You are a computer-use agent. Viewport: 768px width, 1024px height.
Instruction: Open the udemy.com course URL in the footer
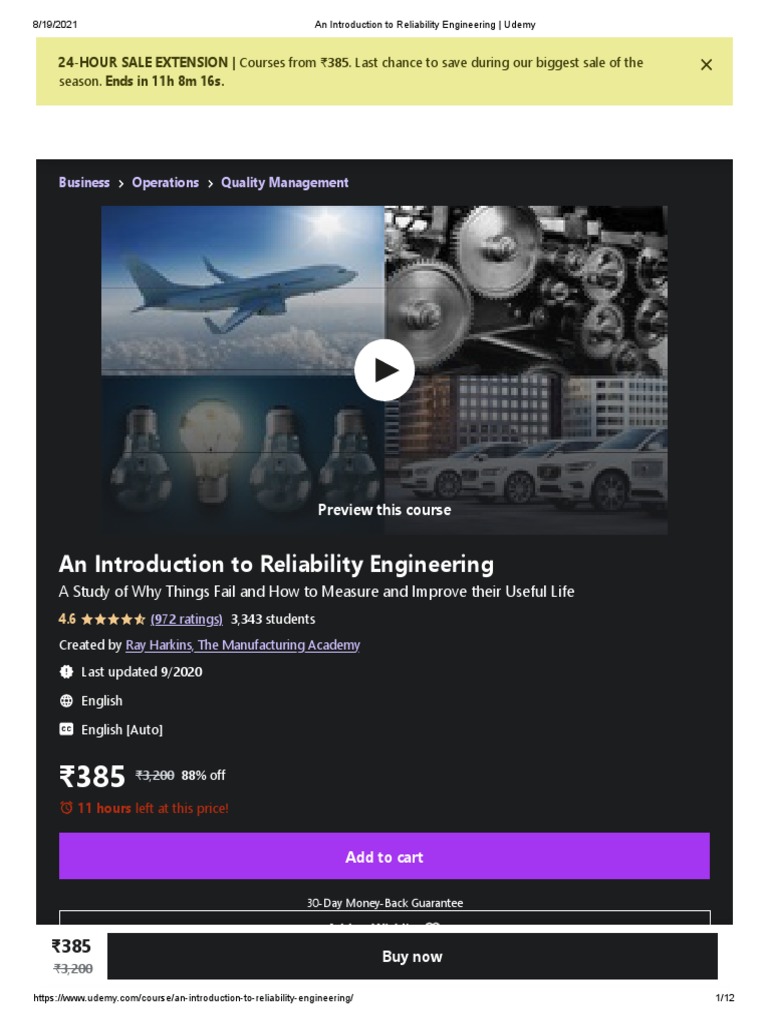193,998
